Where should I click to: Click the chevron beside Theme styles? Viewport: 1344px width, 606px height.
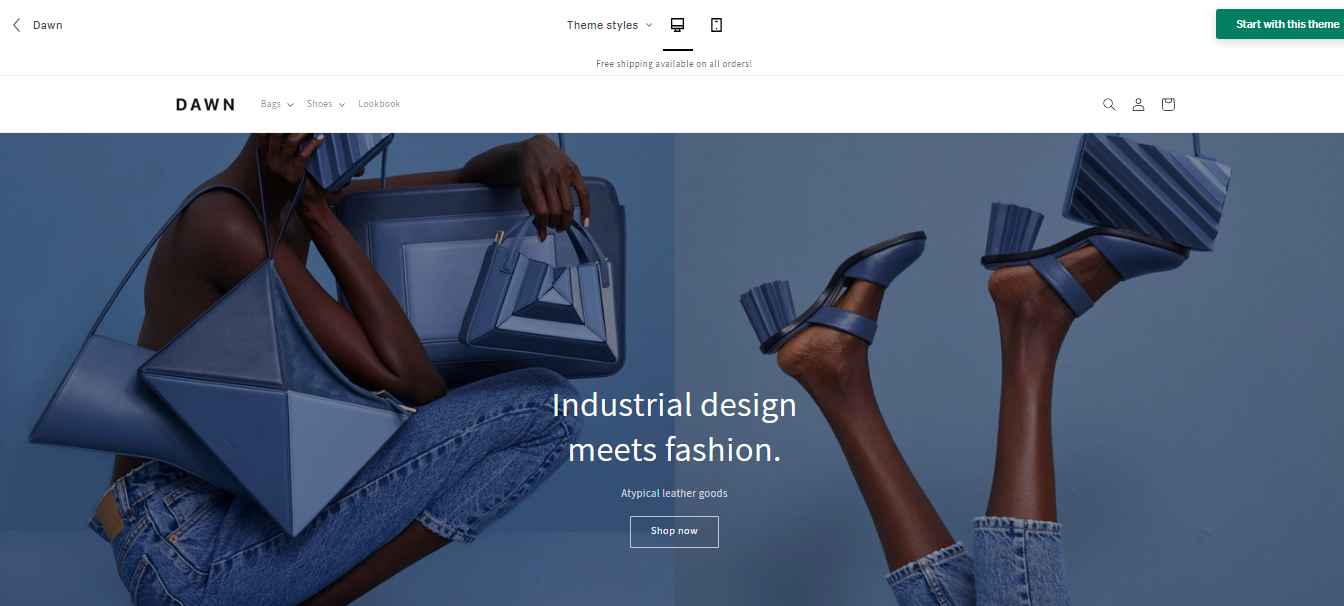648,25
